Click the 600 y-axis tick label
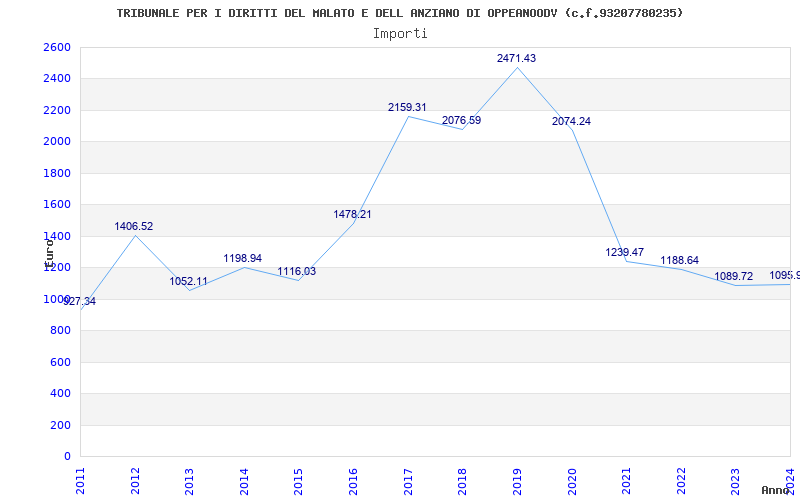 [x=60, y=362]
